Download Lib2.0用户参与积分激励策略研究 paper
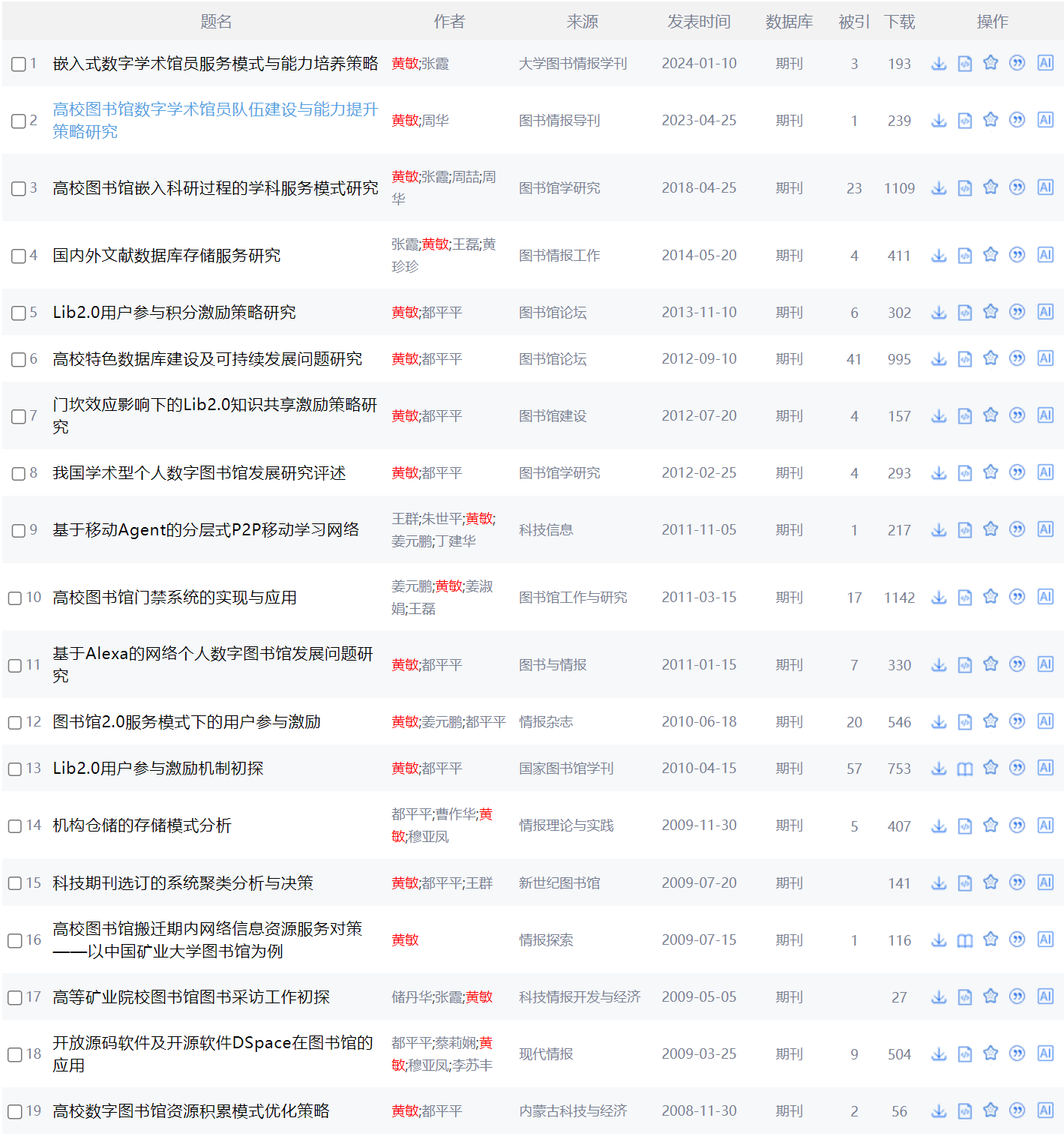Viewport: 1064px width, 1136px height. pos(939,312)
